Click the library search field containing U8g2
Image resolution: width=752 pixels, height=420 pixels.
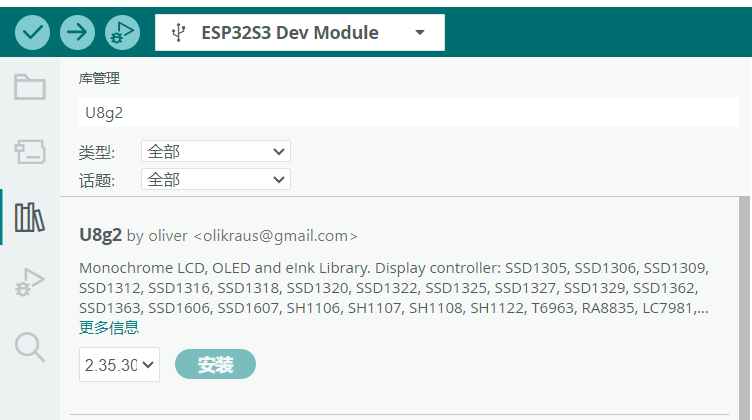click(409, 113)
